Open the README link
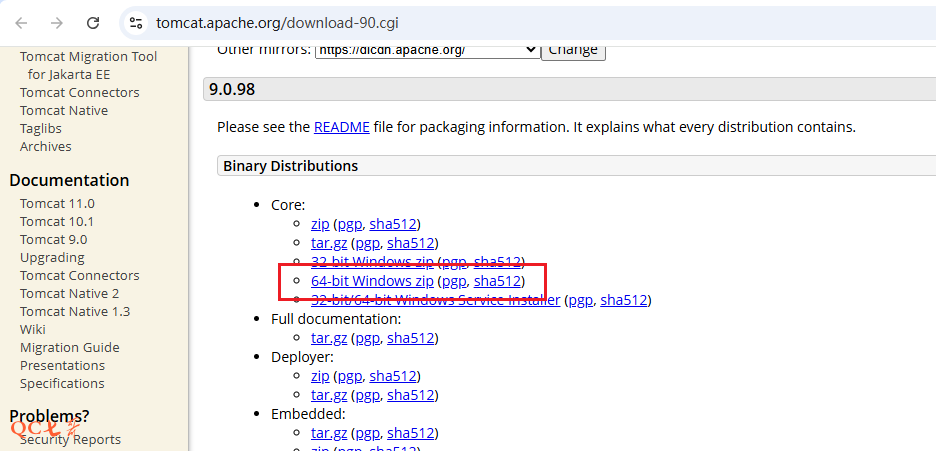Image resolution: width=936 pixels, height=451 pixels. tap(341, 127)
